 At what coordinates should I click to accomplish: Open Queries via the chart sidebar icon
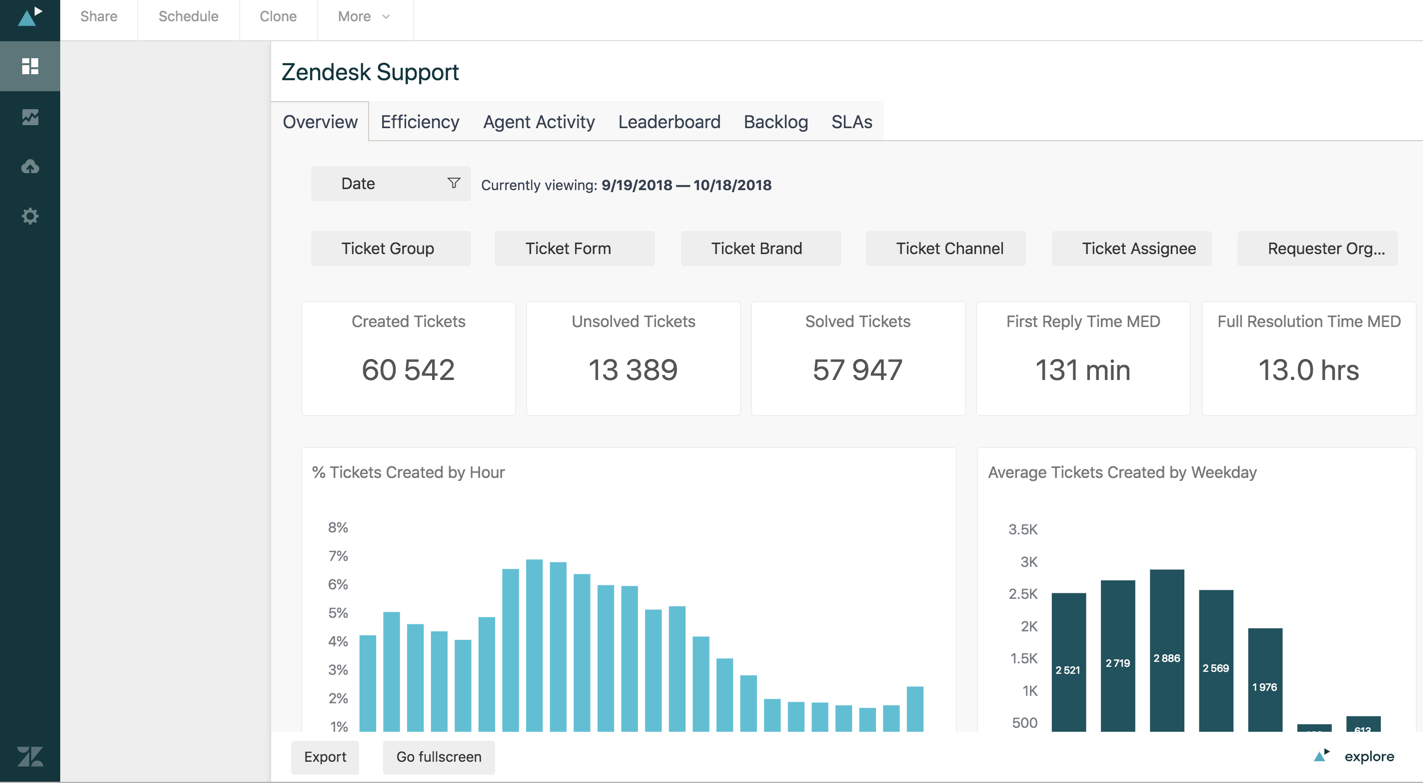point(30,116)
